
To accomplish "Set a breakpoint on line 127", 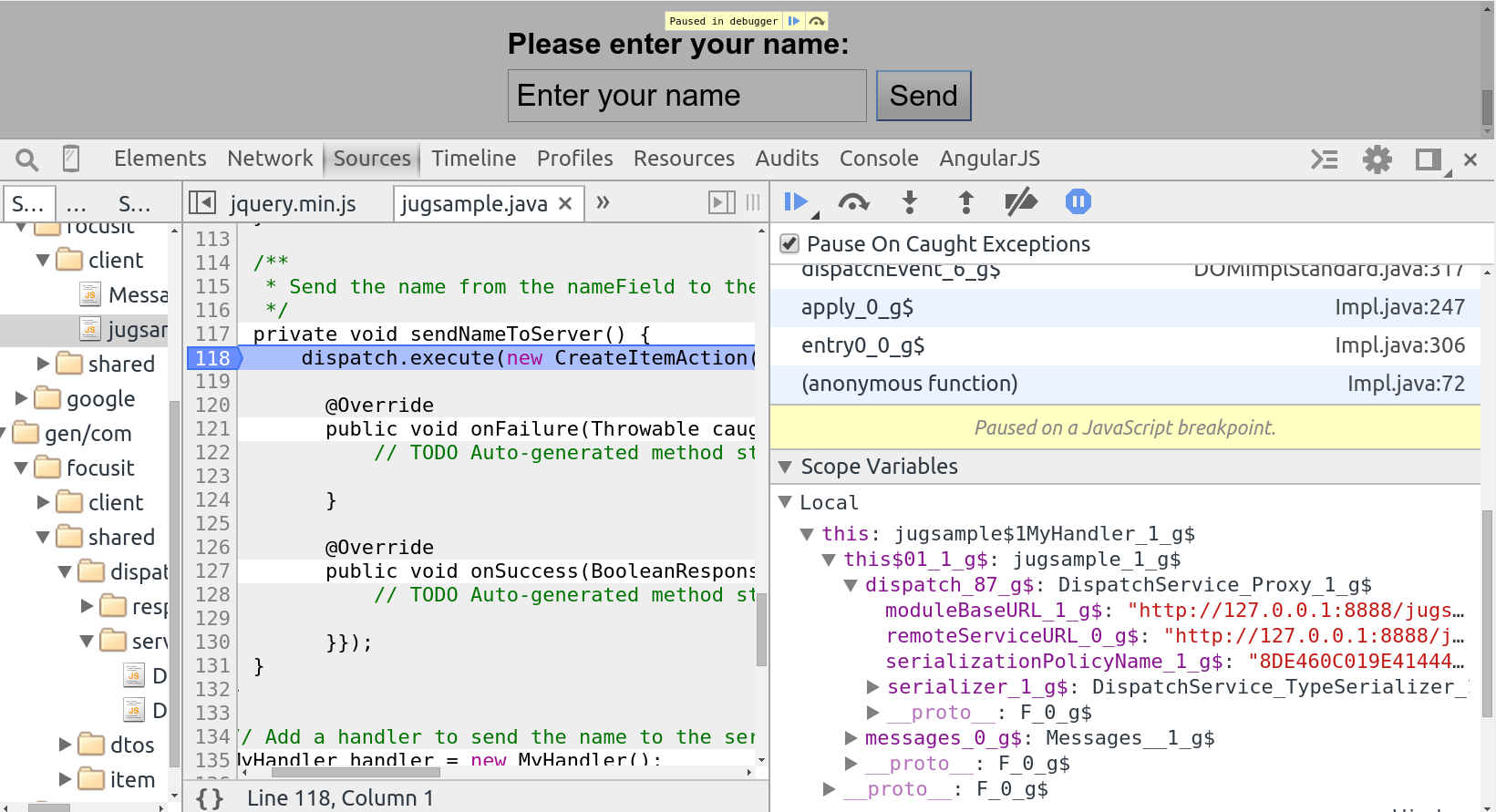I will coord(213,571).
